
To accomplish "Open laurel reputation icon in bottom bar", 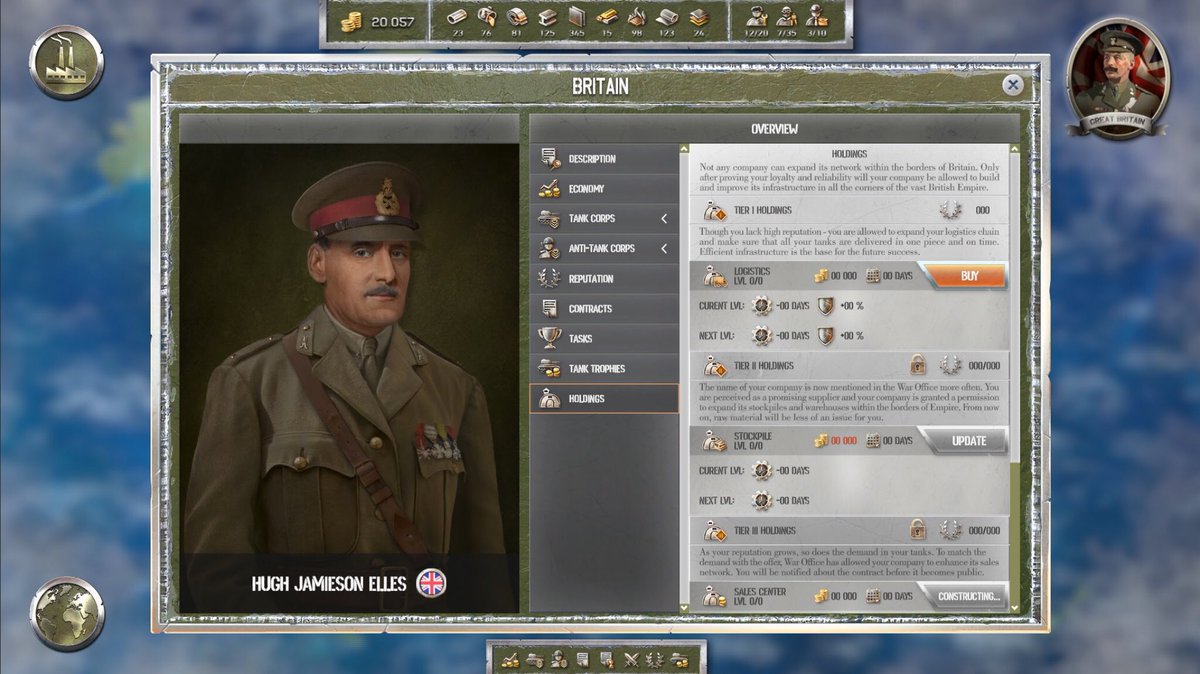I will (655, 659).
